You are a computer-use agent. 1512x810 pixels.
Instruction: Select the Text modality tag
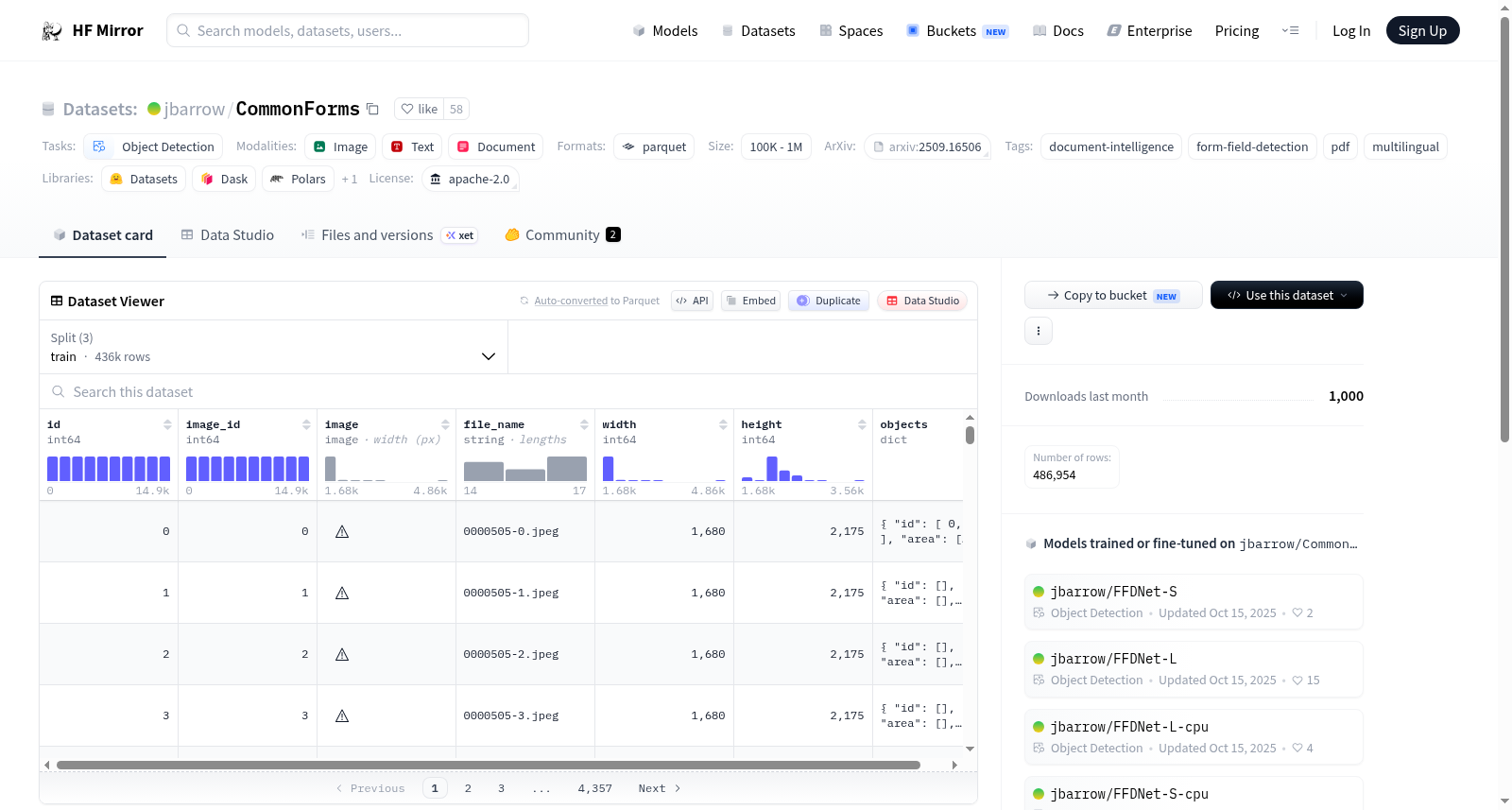tap(412, 146)
